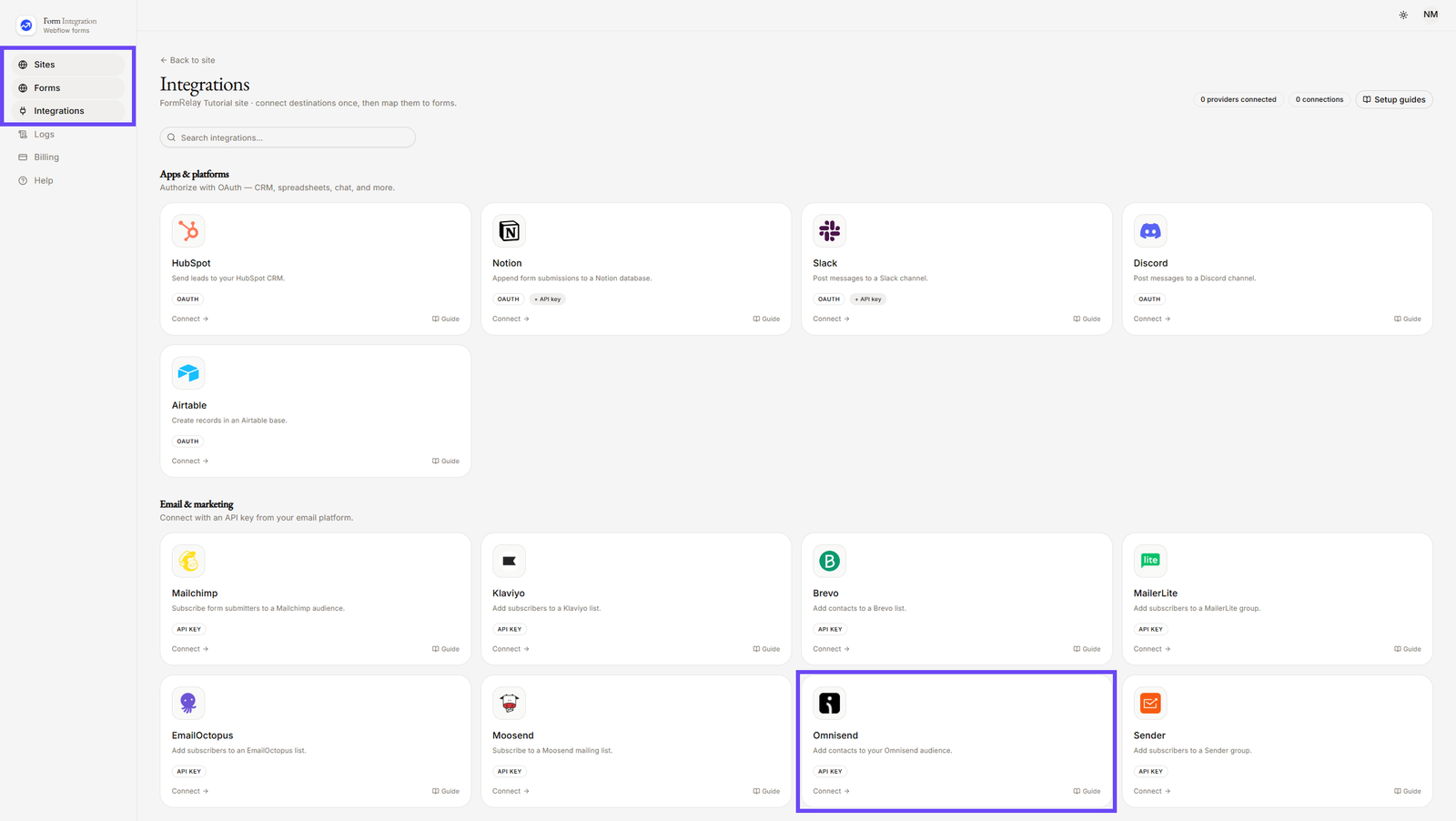Connect Slack
This screenshot has width=1456, height=821.
click(832, 319)
